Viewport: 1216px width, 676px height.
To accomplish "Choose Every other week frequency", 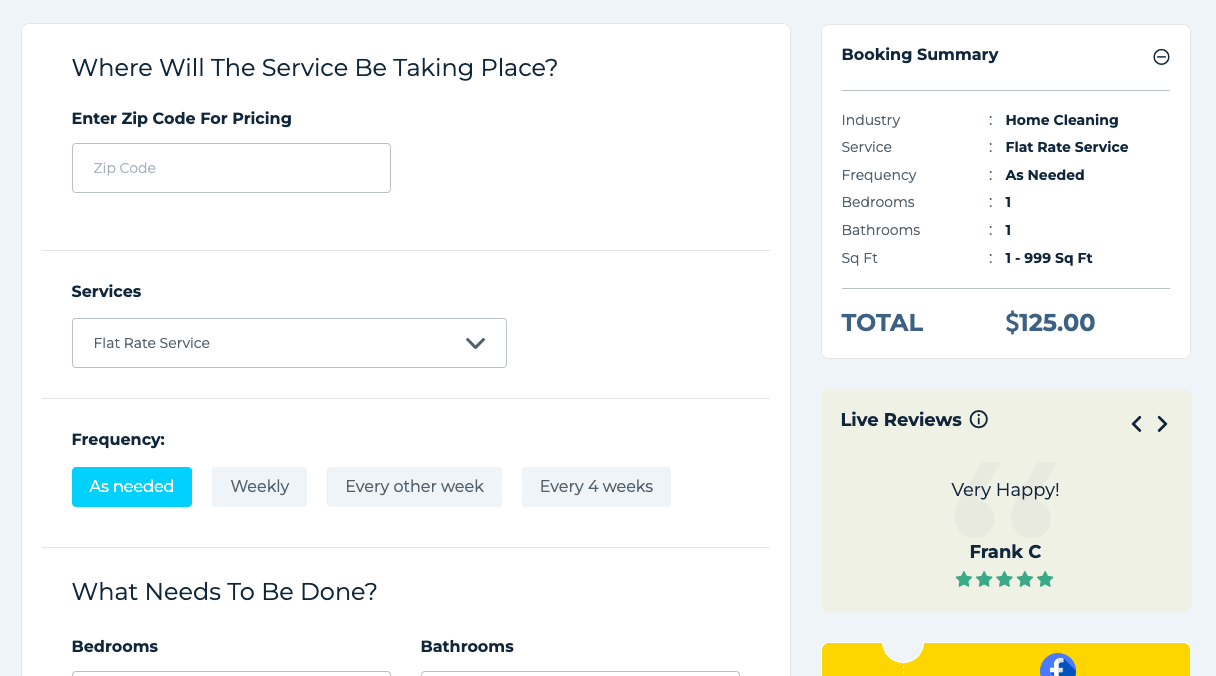I will pos(414,487).
